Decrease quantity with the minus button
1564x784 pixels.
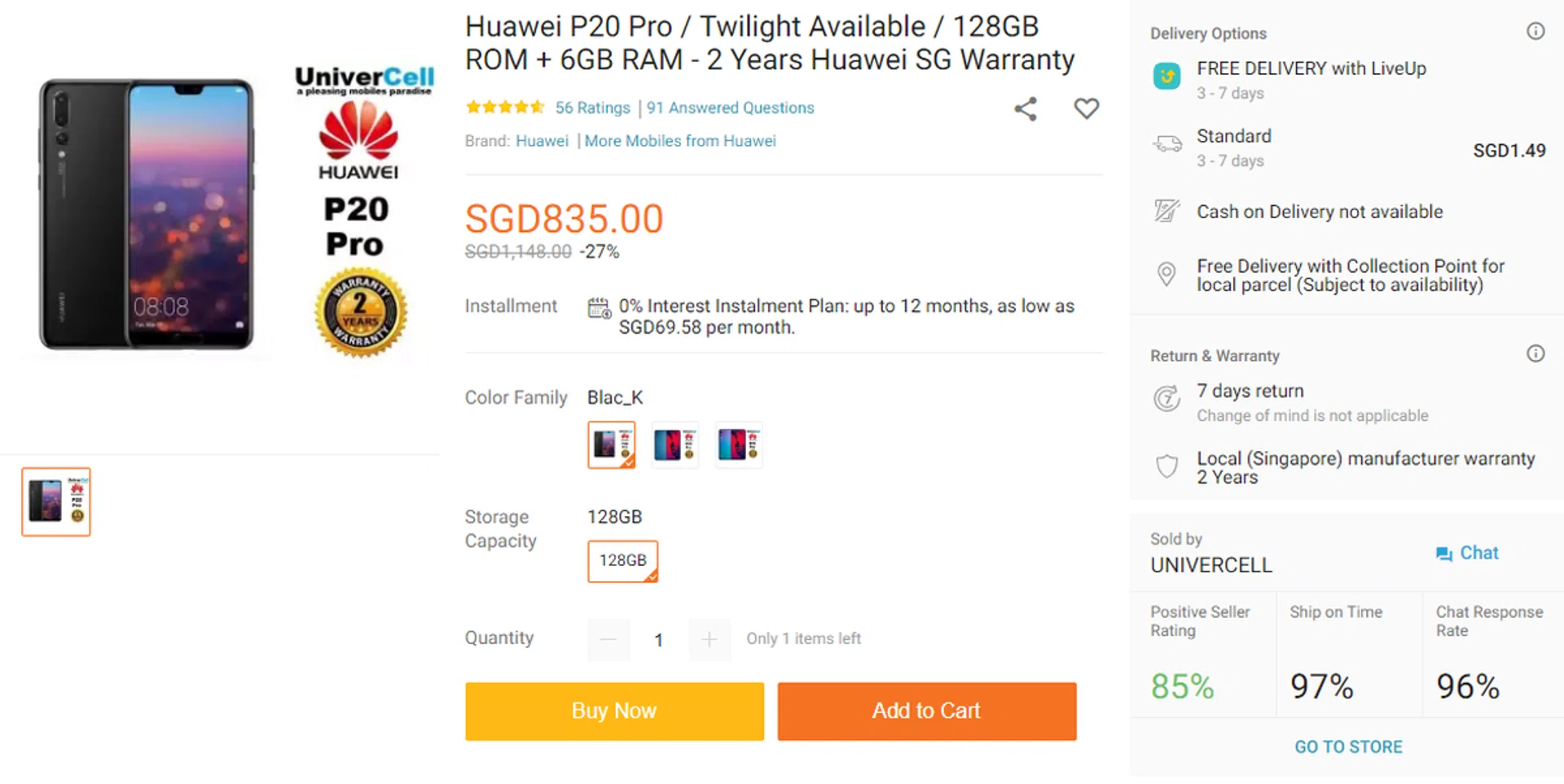click(608, 640)
